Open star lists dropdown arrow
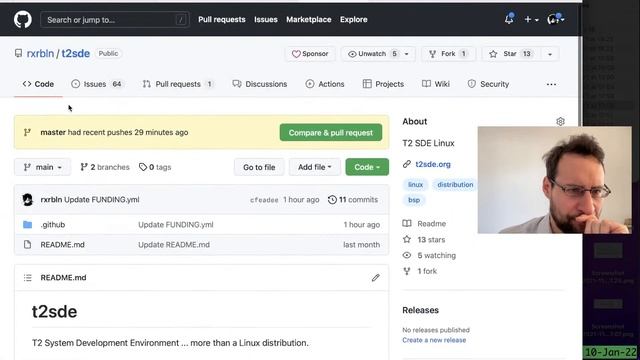640x360 pixels. click(550, 54)
